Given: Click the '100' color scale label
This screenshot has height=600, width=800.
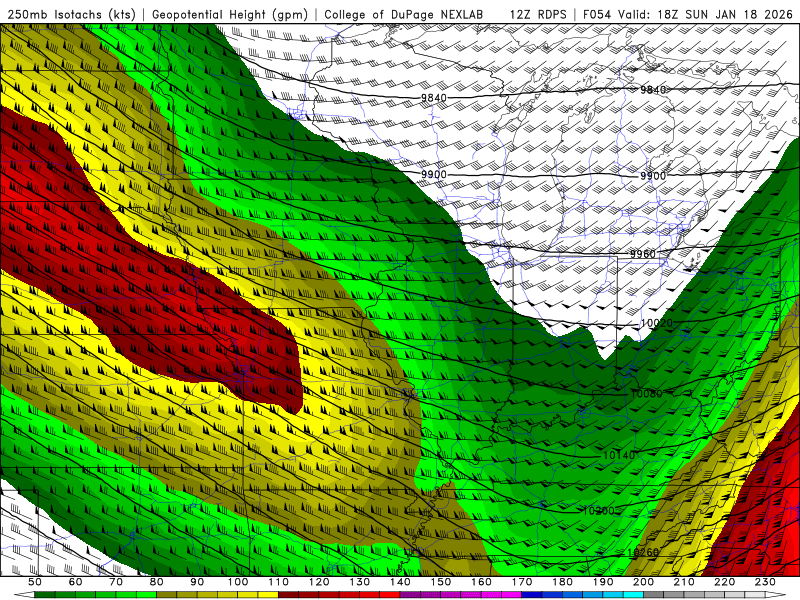Looking at the screenshot, I should (x=238, y=582).
